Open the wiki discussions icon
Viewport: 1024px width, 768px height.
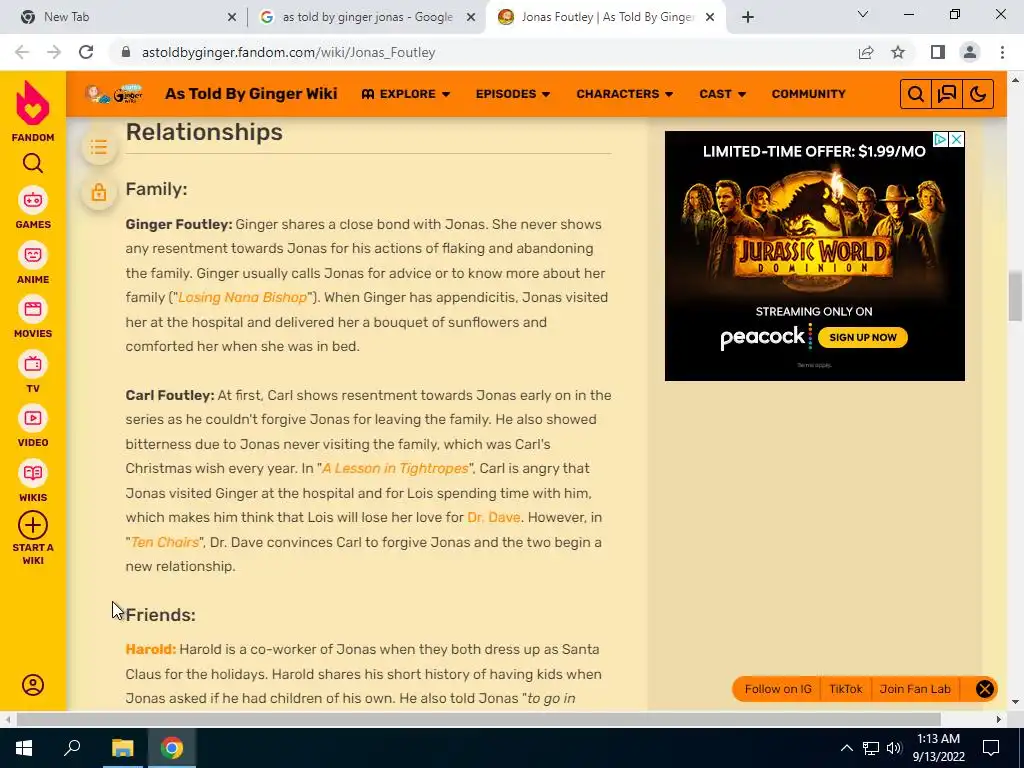tap(947, 94)
